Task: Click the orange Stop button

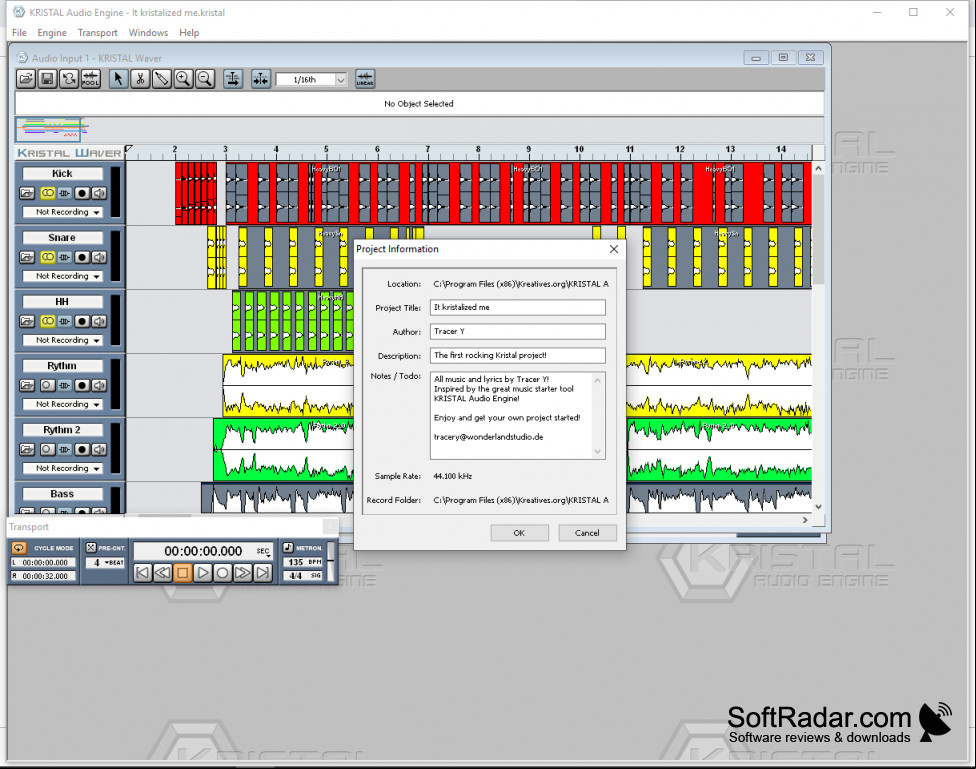Action: tap(182, 573)
